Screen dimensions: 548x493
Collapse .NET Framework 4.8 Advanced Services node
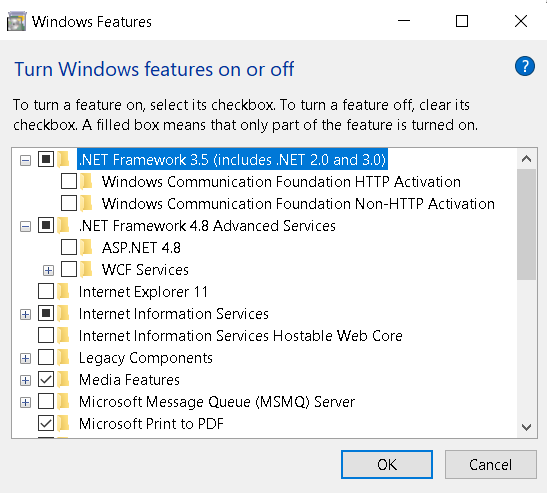pos(25,227)
